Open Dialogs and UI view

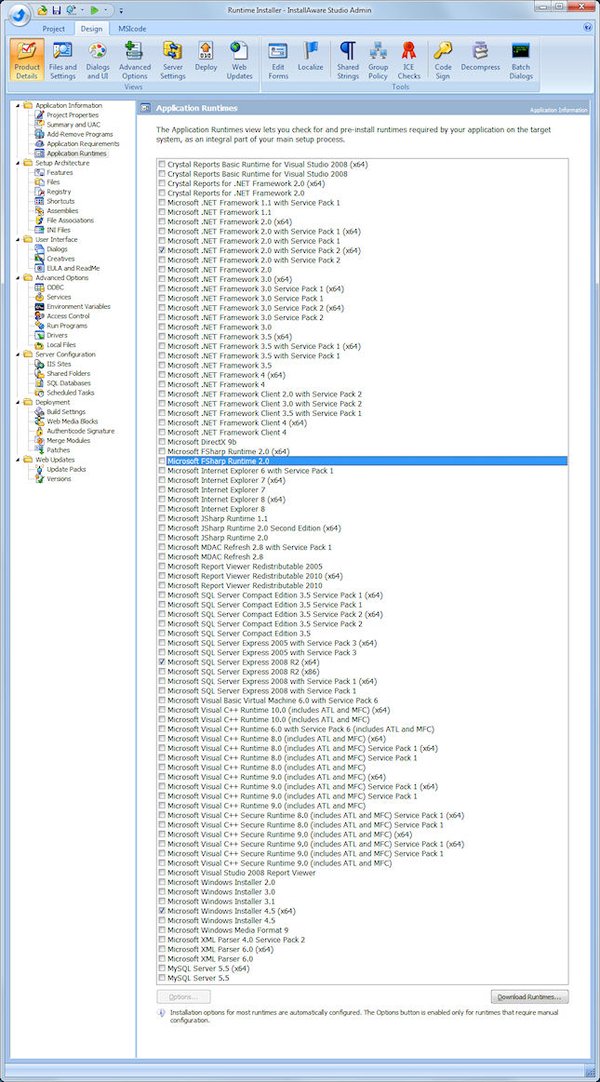(x=97, y=61)
